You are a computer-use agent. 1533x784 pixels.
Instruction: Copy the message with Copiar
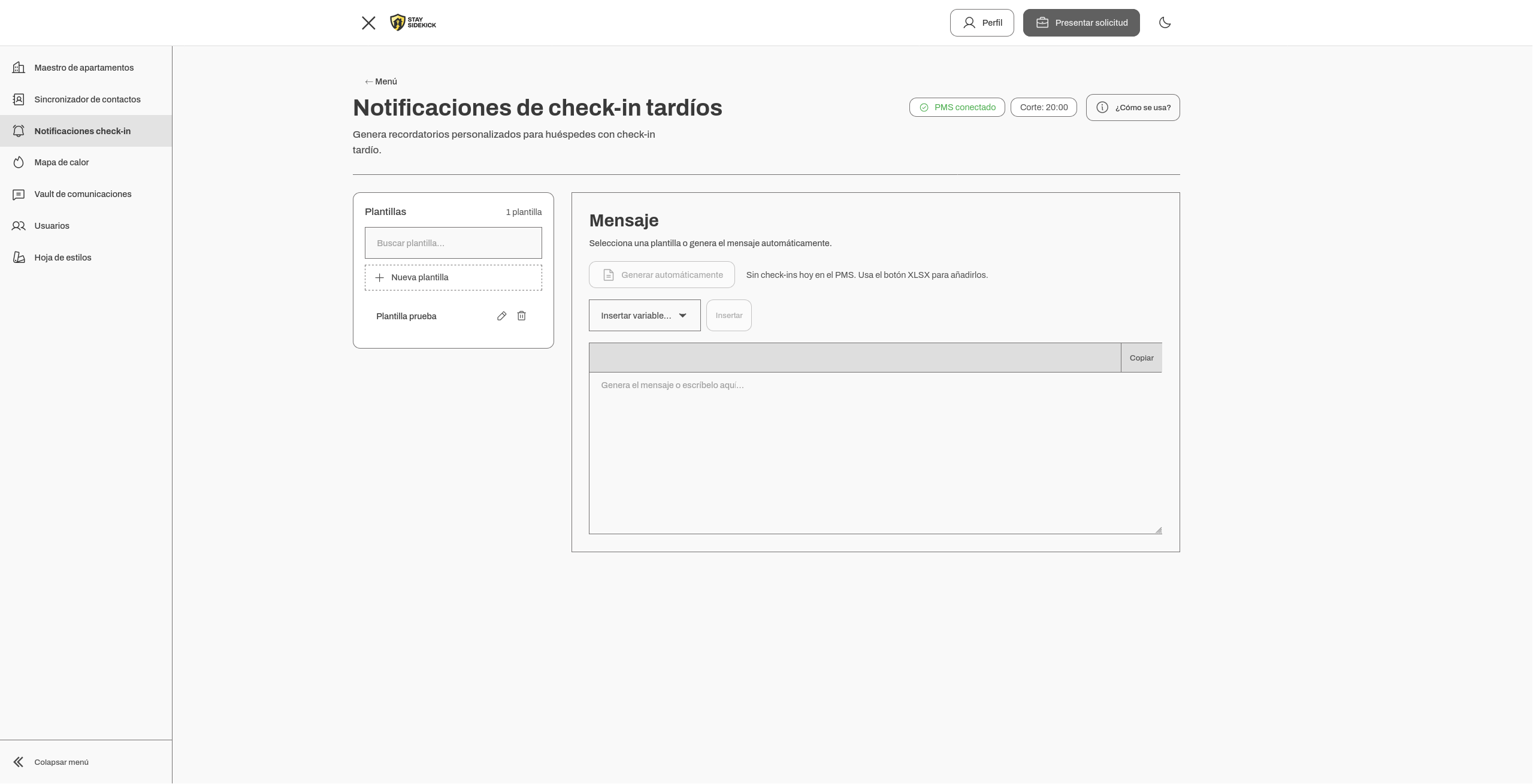[x=1141, y=358]
